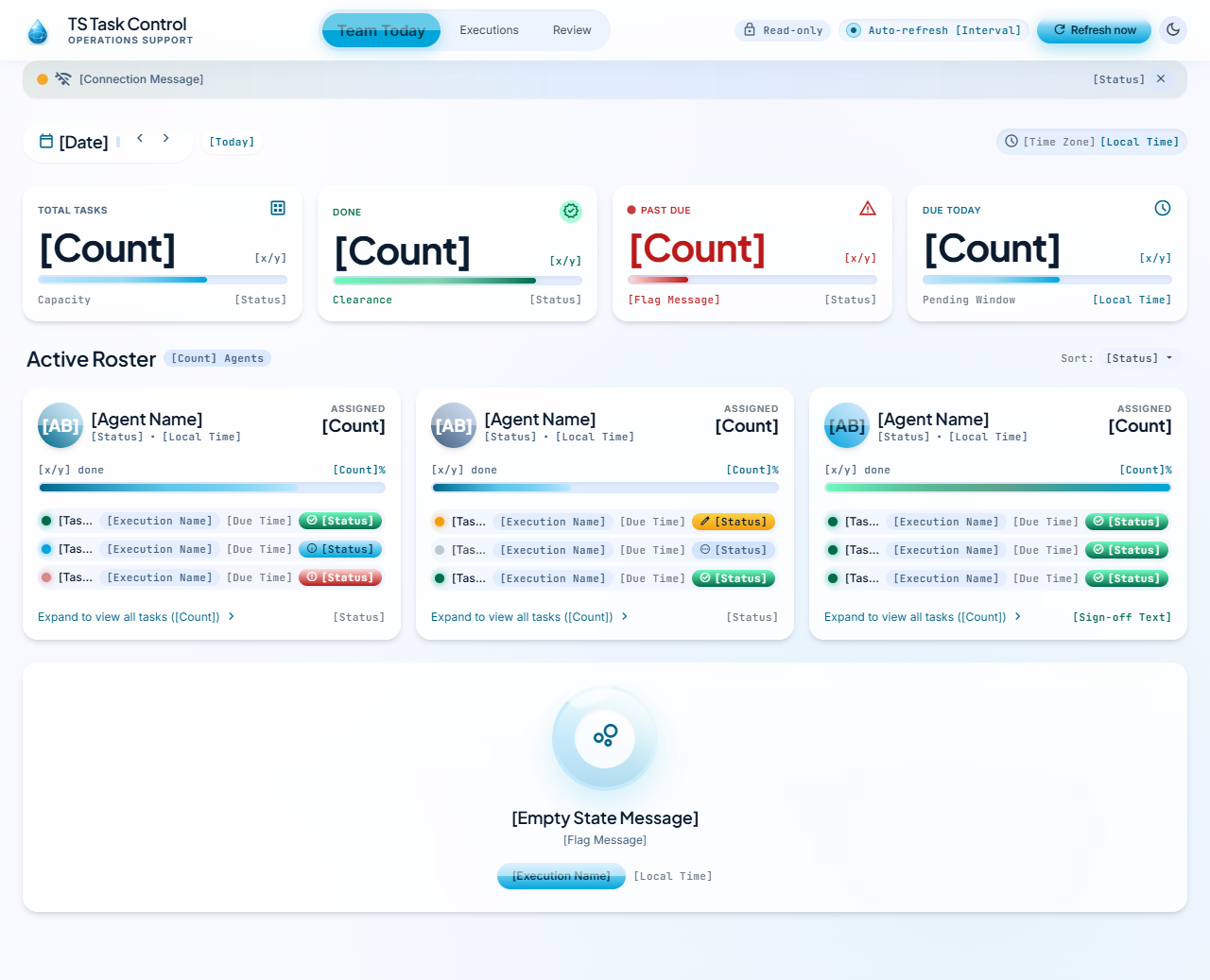Click the red status badge in the first agent card
Image resolution: width=1210 pixels, height=980 pixels.
point(340,577)
